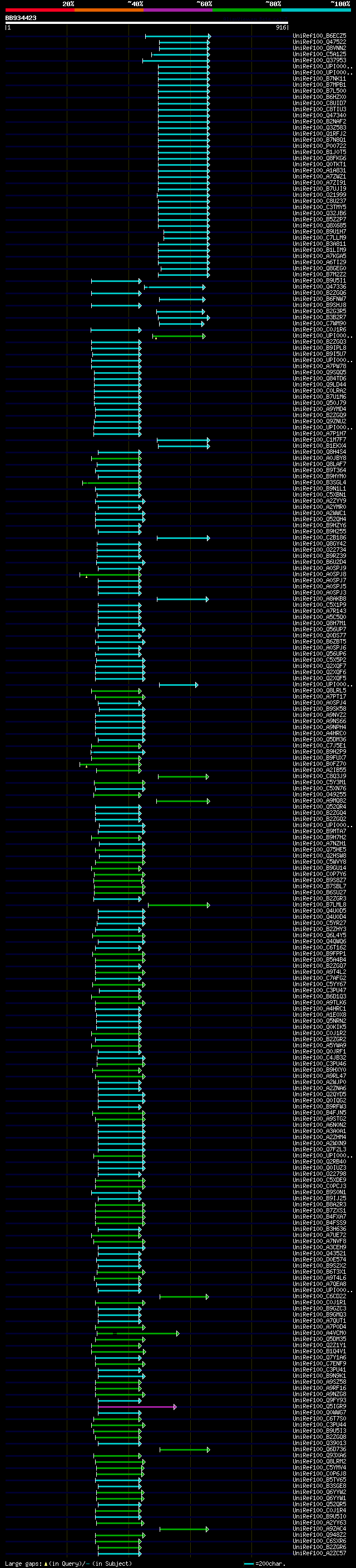The height and width of the screenshot is (1568, 356).
Task: Select hit label UniRef100_B1EKX4
Action: [319, 446]
